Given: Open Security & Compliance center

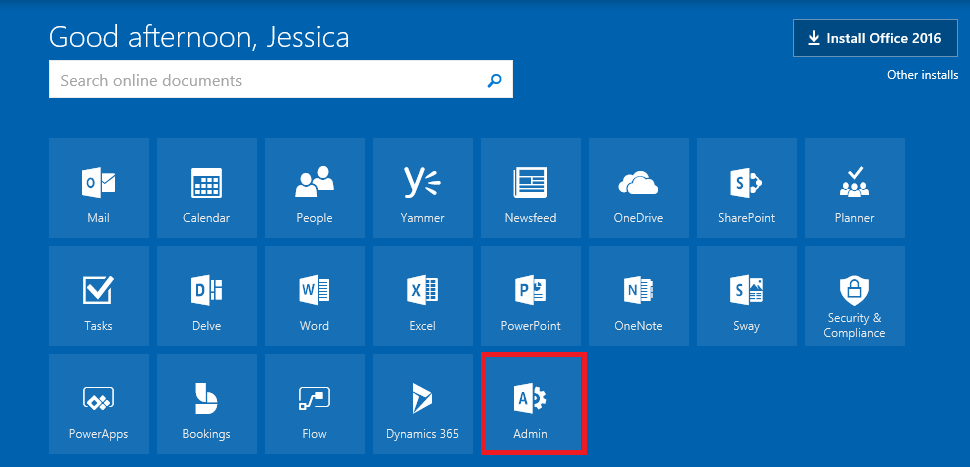Looking at the screenshot, I should click(854, 296).
